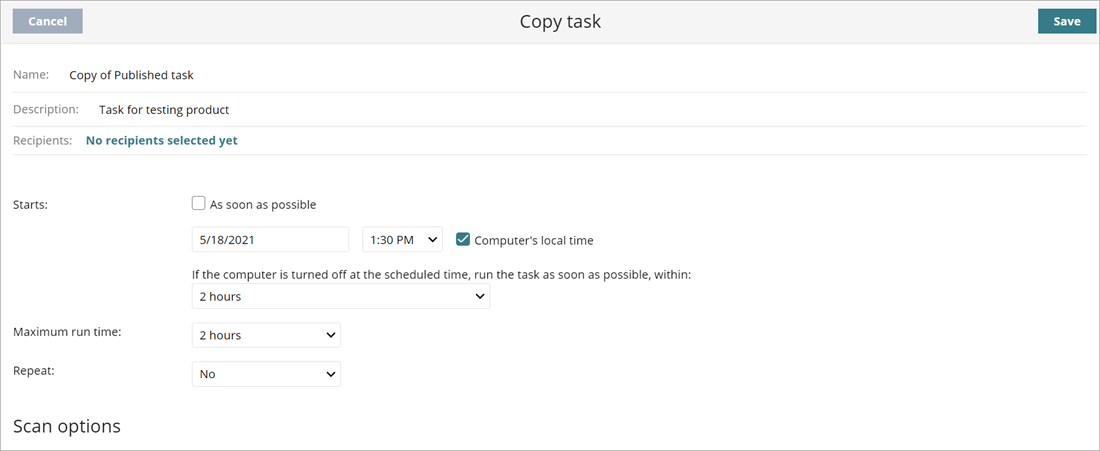1100x451 pixels.
Task: Click the 'Copy task' dialog title
Action: click(560, 21)
